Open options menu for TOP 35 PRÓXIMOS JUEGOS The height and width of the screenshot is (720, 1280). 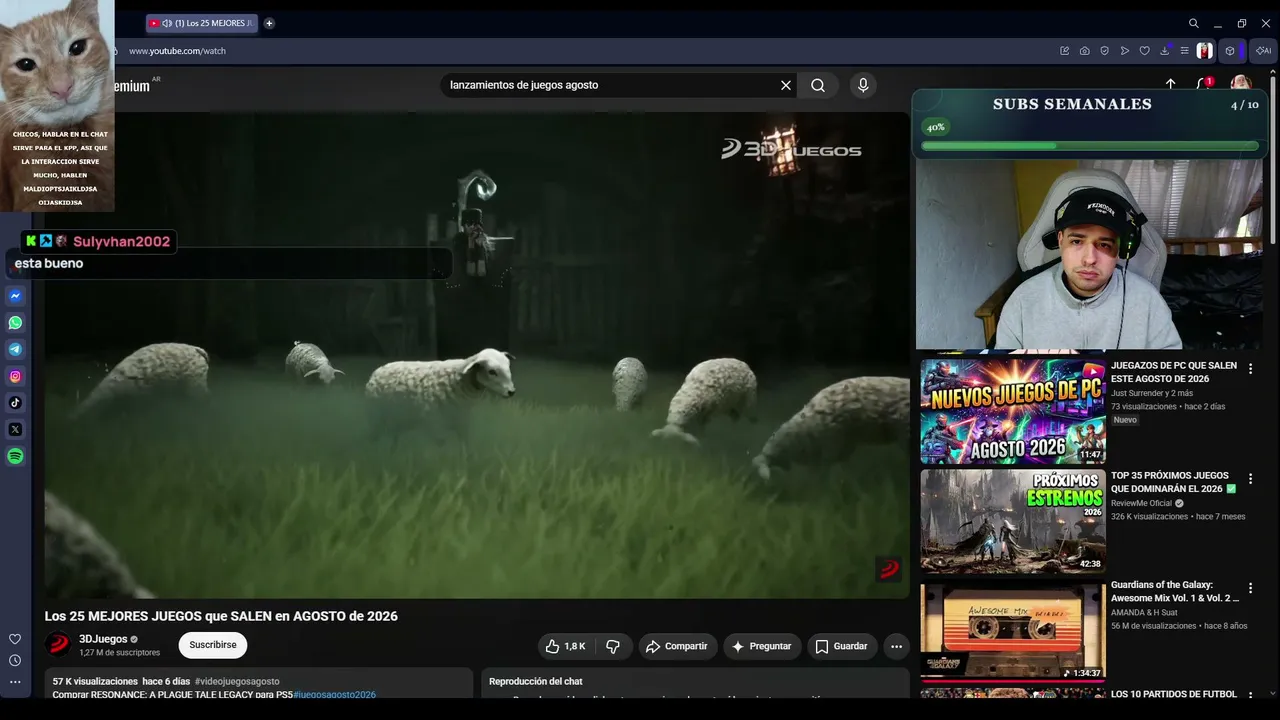click(1250, 479)
